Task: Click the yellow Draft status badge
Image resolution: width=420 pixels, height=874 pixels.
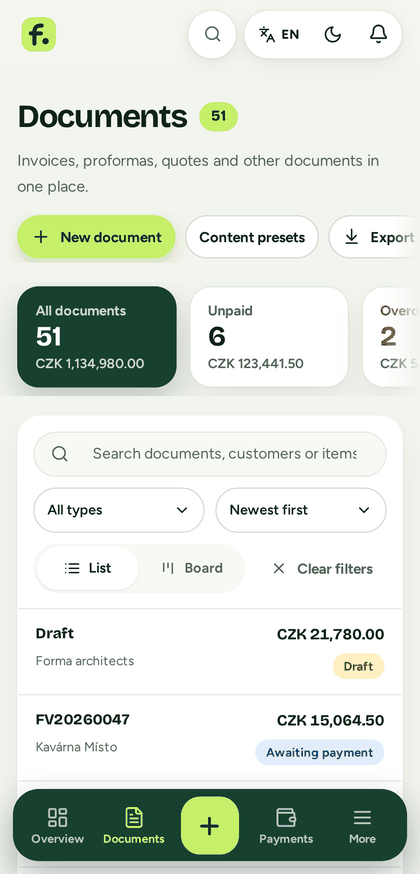Action: point(358,666)
